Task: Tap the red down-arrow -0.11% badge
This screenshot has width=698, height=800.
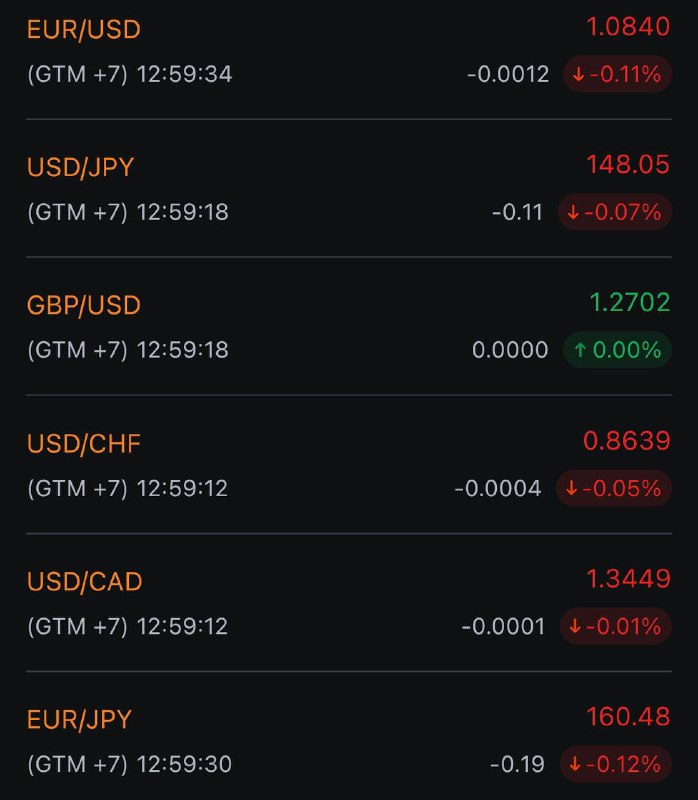Action: pyautogui.click(x=617, y=74)
